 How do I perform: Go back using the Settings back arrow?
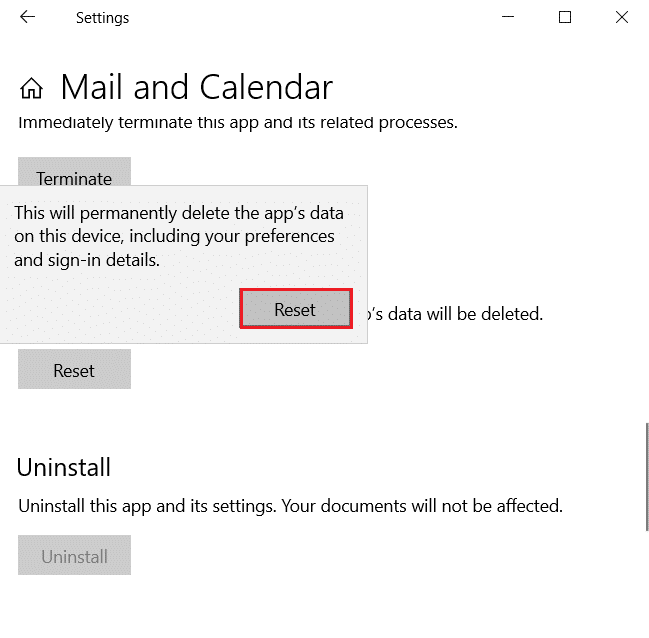tap(27, 17)
